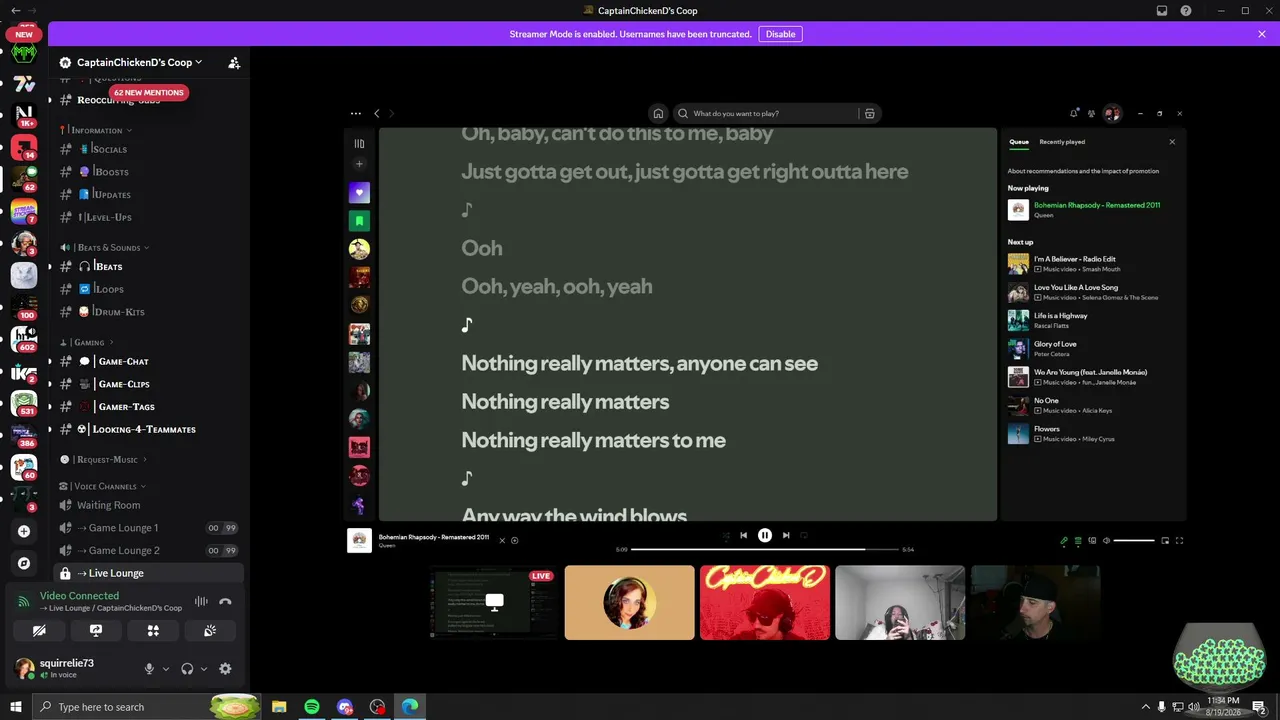Viewport: 1280px width, 720px height.
Task: Jump to lyric 'Nothing really matters to me'
Action: coord(593,440)
